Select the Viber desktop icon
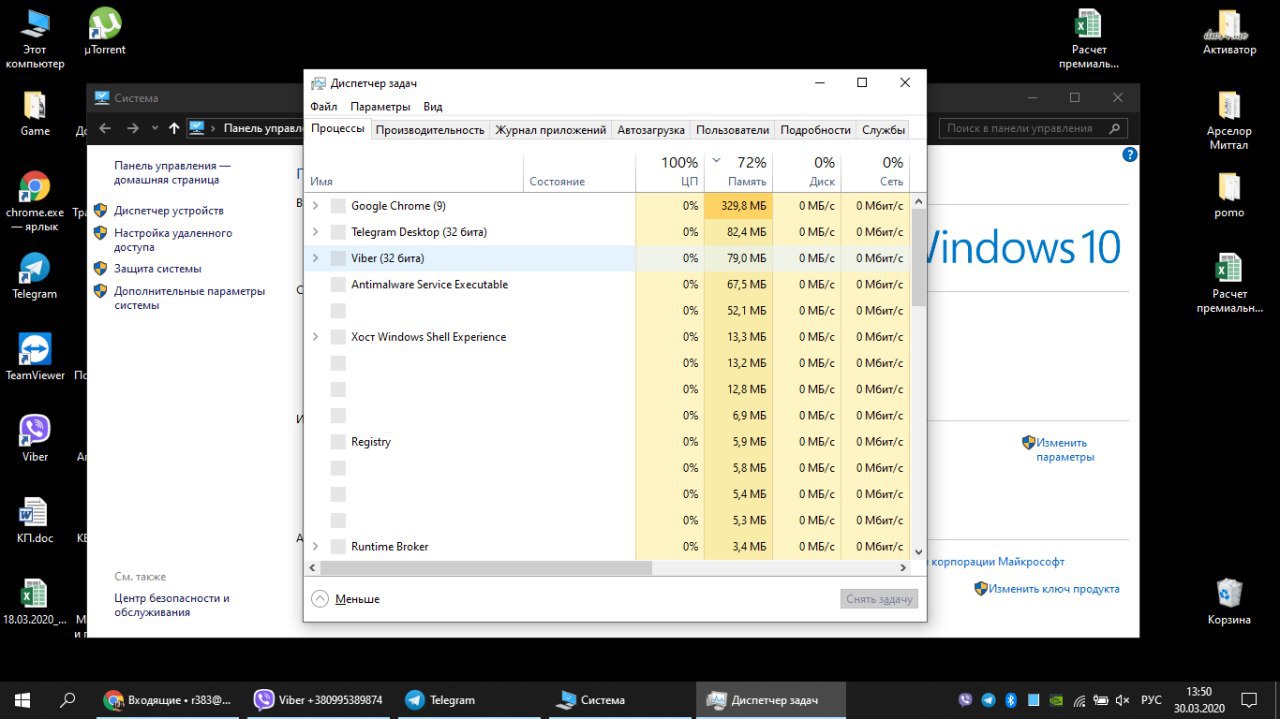This screenshot has height=719, width=1280. point(35,439)
